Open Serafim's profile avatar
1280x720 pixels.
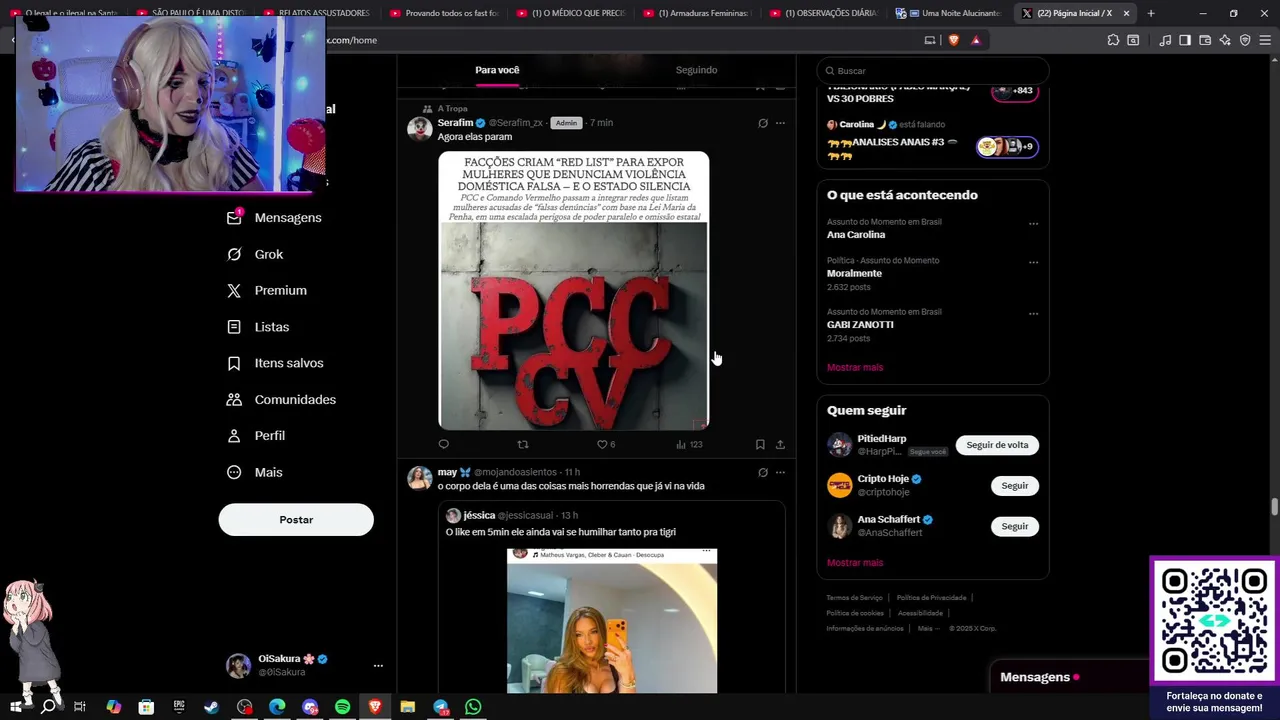click(420, 128)
